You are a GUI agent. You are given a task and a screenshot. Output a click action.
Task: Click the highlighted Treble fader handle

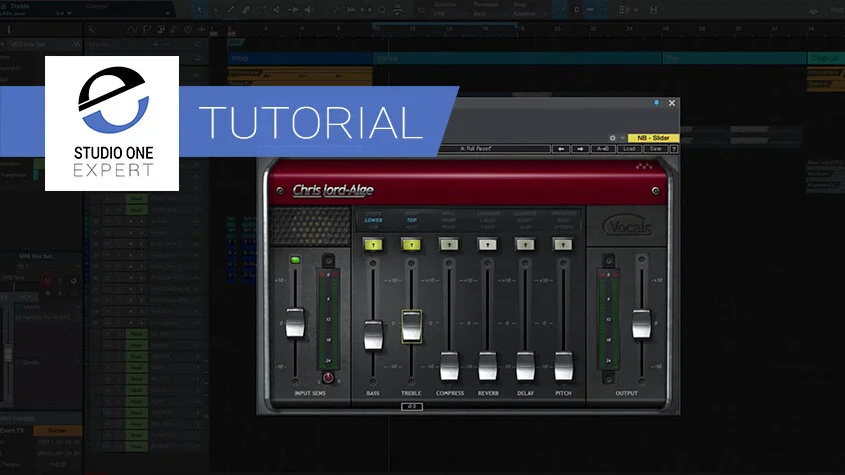pyautogui.click(x=411, y=326)
